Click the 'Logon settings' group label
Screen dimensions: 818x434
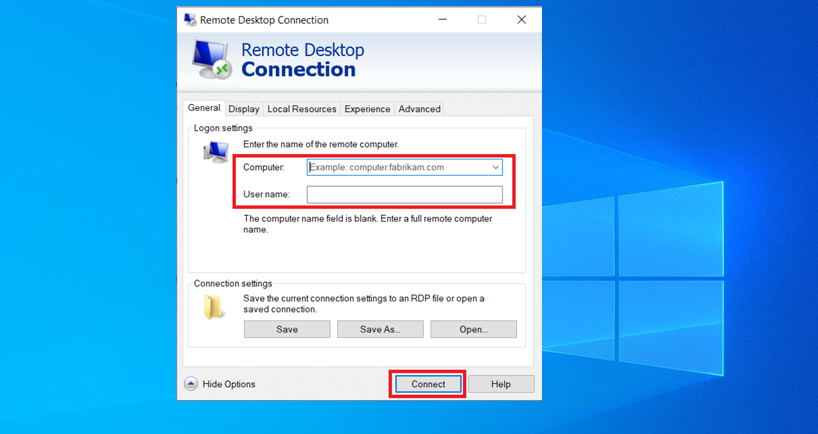[223, 128]
